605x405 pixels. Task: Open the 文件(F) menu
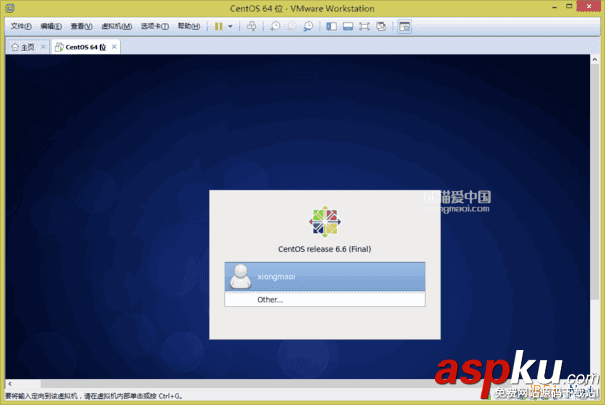pos(21,26)
